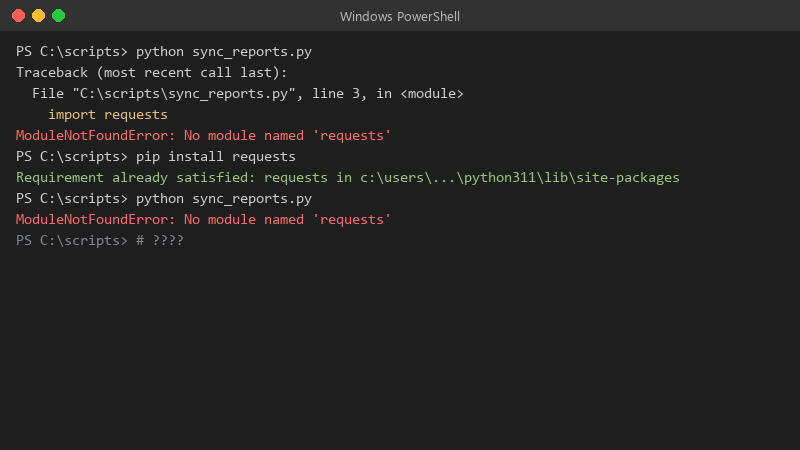Screen dimensions: 800x450
Task: Click 'Traceback (most recent call last):' line
Action: [x=152, y=73]
